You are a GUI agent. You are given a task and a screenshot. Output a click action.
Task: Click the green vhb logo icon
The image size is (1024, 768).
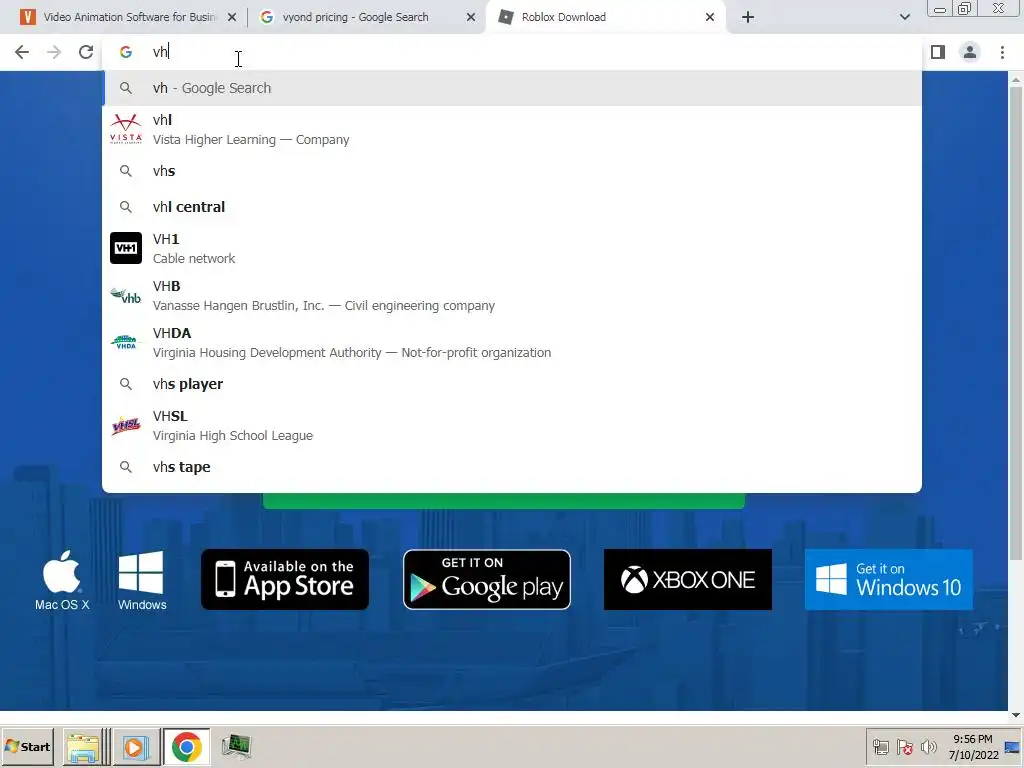[125, 295]
